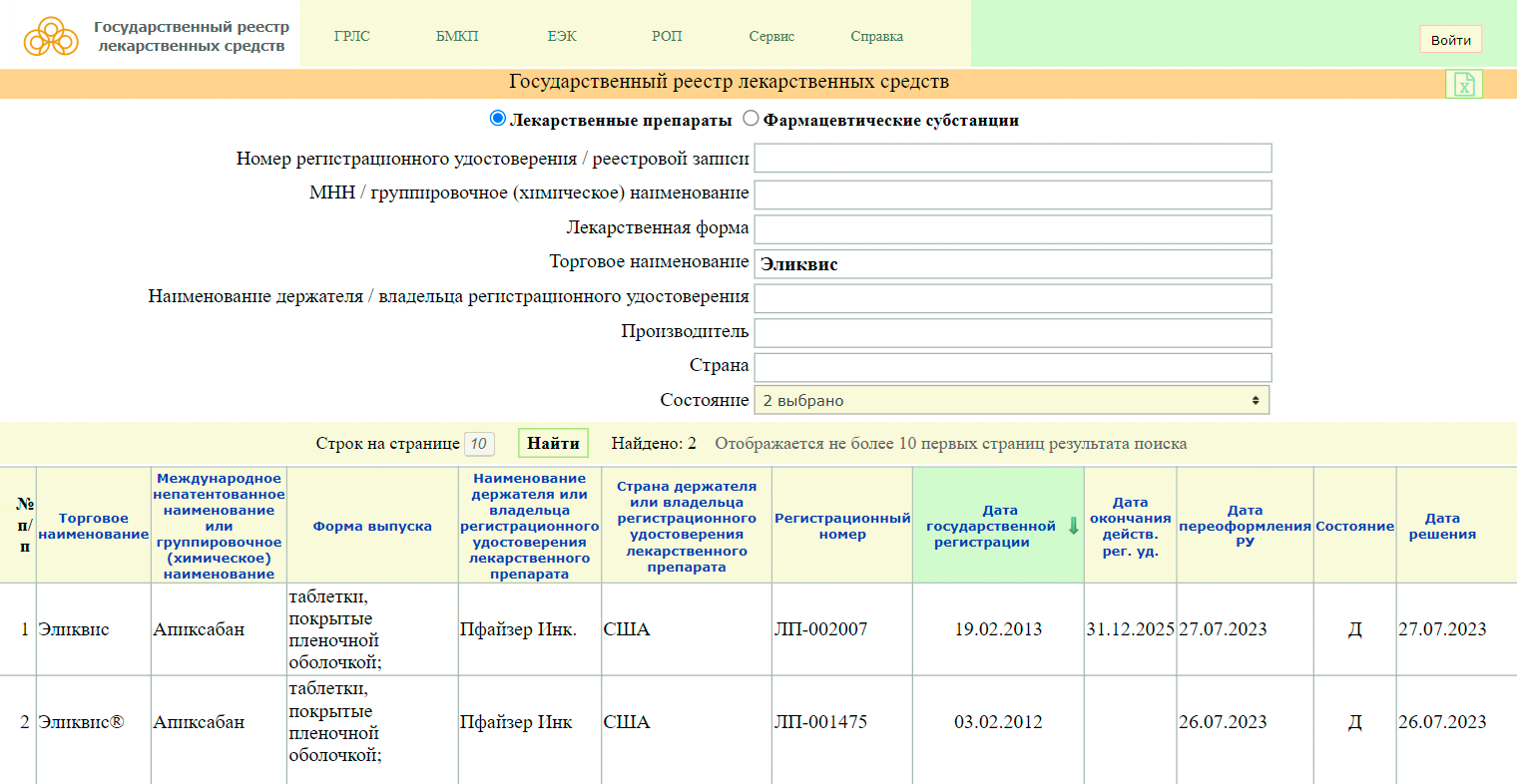The width and height of the screenshot is (1517, 784).
Task: Sort by Наименование держателя column header
Action: coord(529,526)
